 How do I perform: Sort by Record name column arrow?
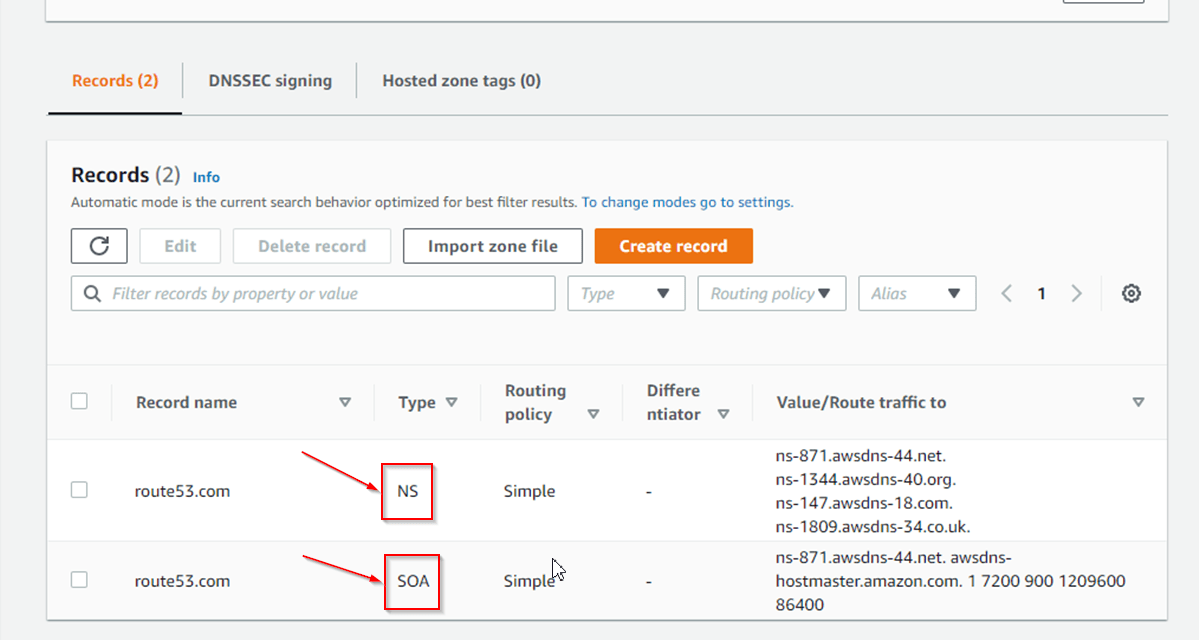[345, 402]
